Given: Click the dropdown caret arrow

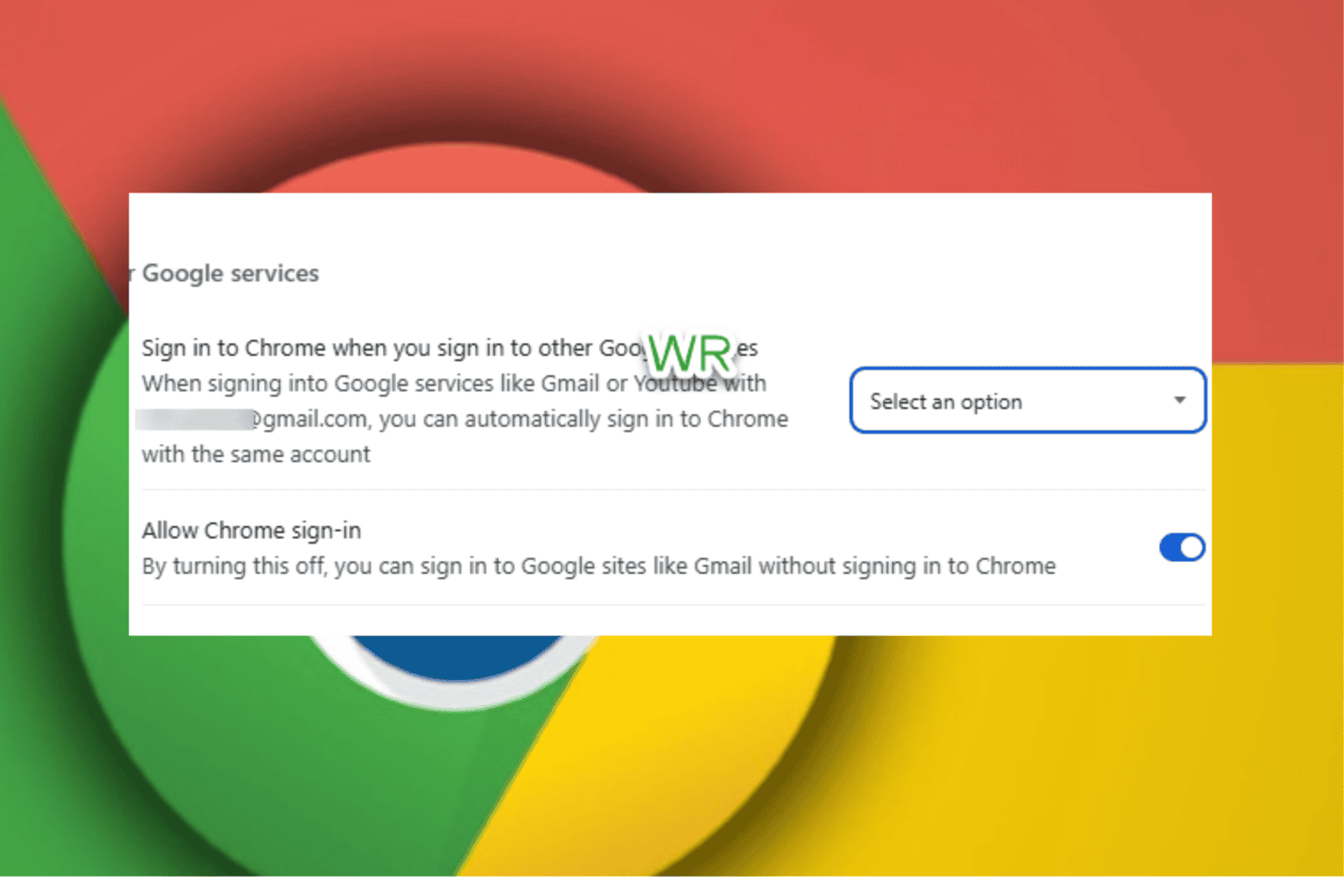Looking at the screenshot, I should pyautogui.click(x=1179, y=400).
